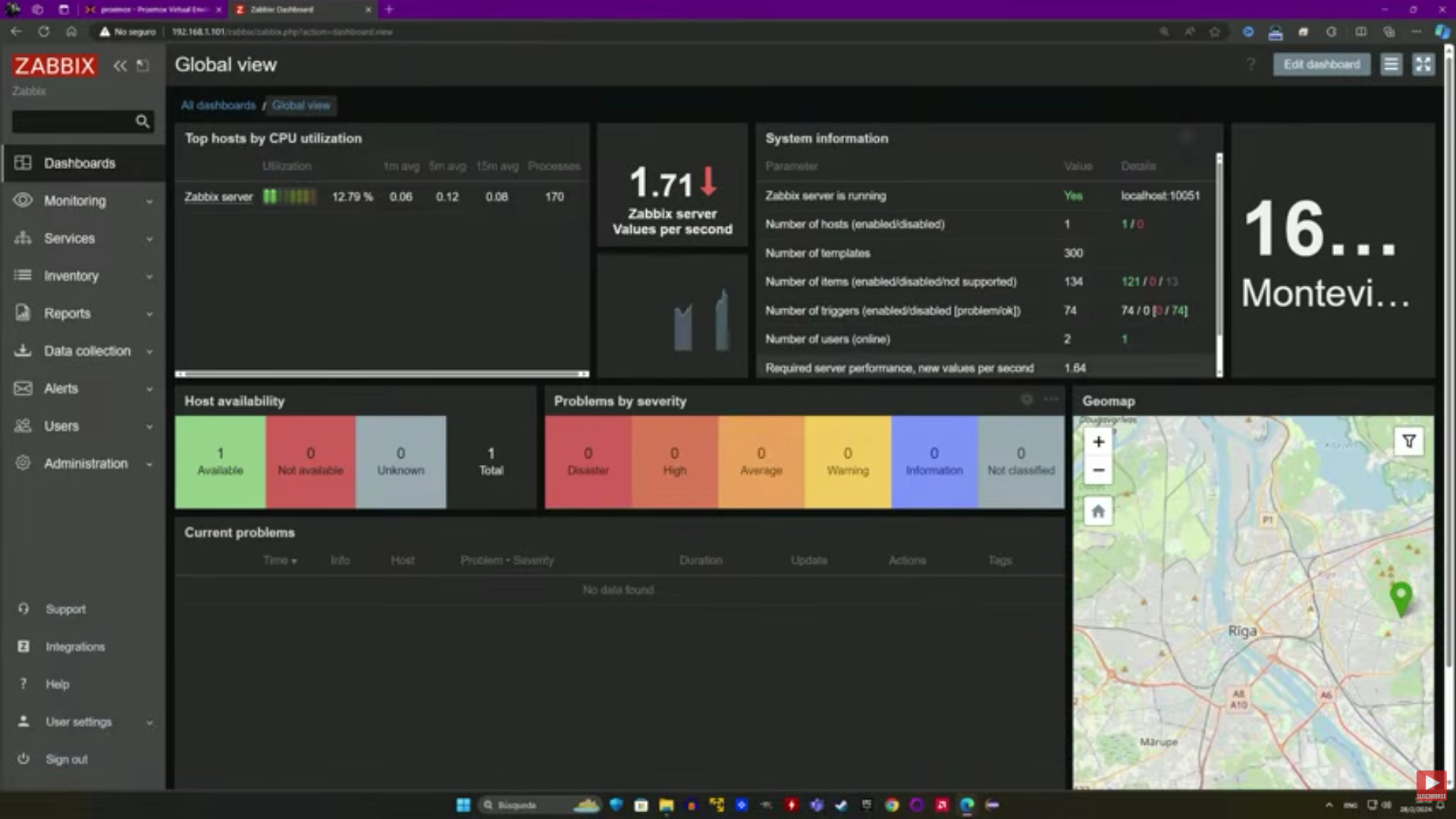Reload the page in browser

[44, 32]
